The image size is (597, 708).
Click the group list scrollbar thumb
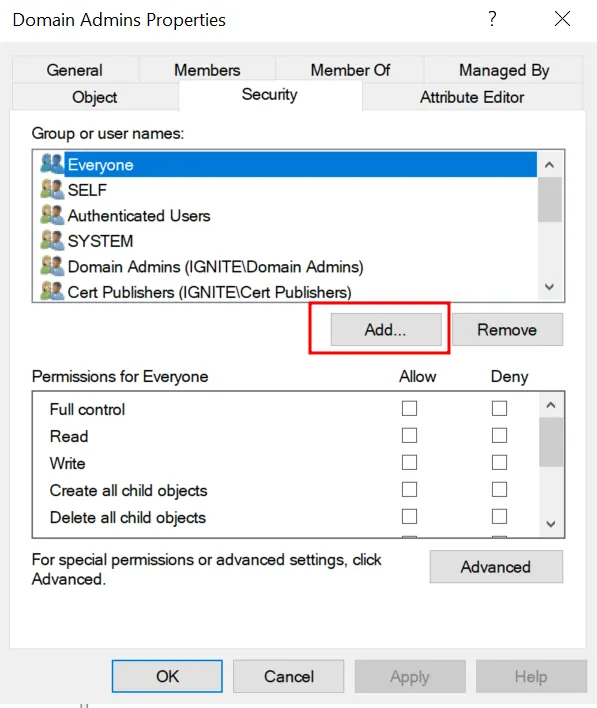coord(550,200)
